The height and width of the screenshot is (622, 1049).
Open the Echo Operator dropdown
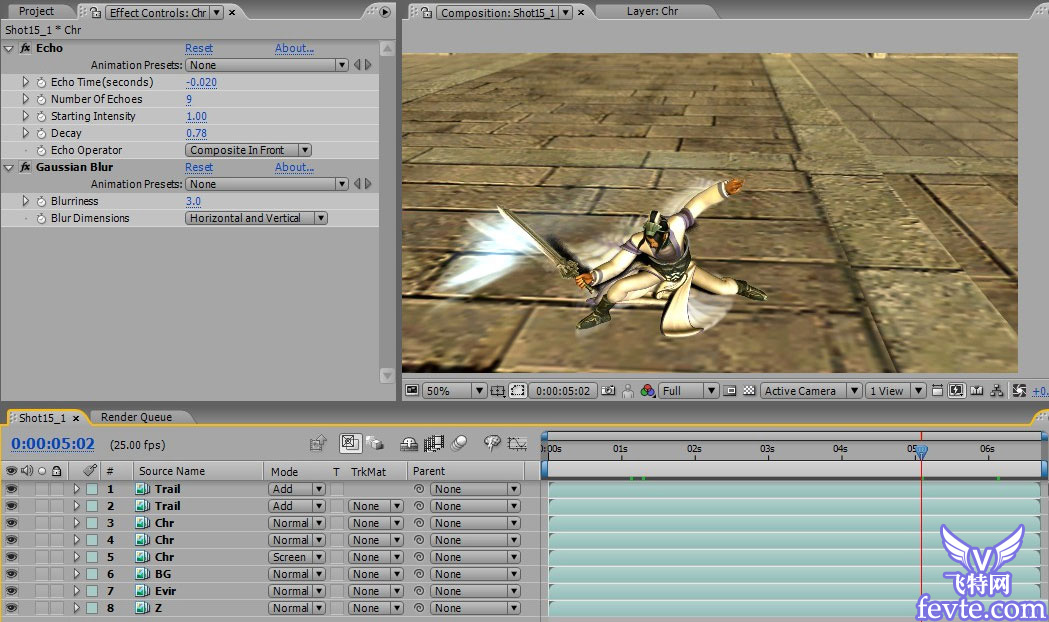pyautogui.click(x=249, y=150)
